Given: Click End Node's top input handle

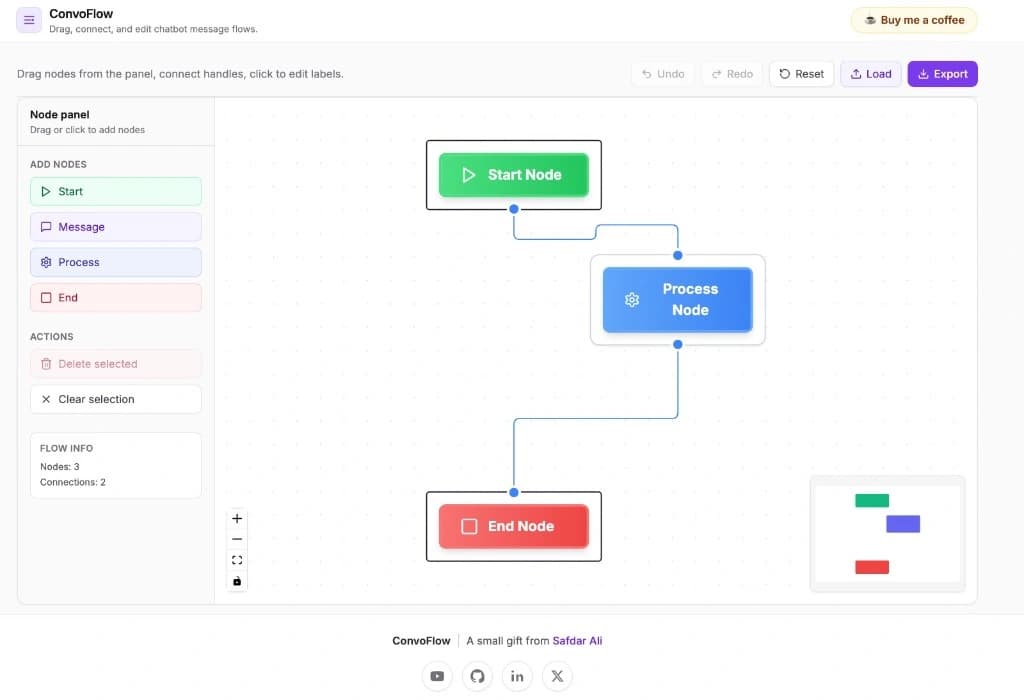Looking at the screenshot, I should coord(514,492).
